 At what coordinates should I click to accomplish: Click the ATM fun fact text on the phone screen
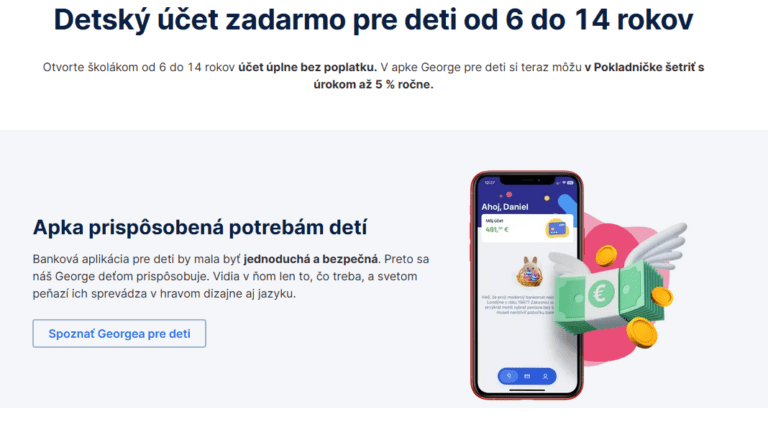[517, 304]
